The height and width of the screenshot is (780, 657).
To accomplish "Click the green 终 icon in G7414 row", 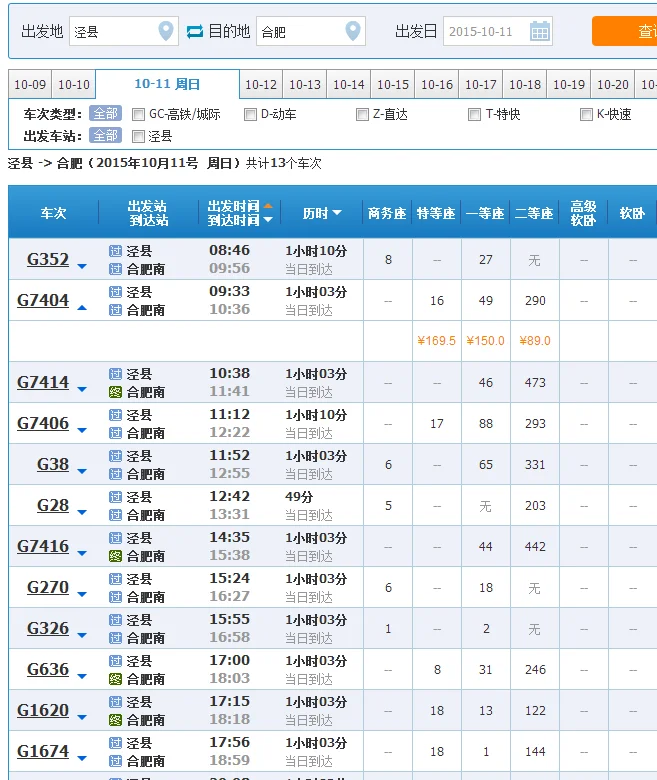I will pyautogui.click(x=115, y=392).
